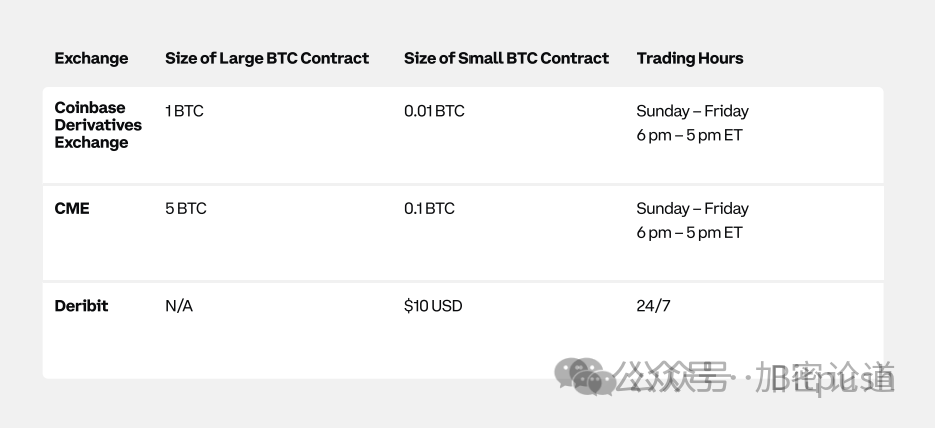The width and height of the screenshot is (936, 428).
Task: Click the WeChat watermark logo icon
Action: (583, 376)
